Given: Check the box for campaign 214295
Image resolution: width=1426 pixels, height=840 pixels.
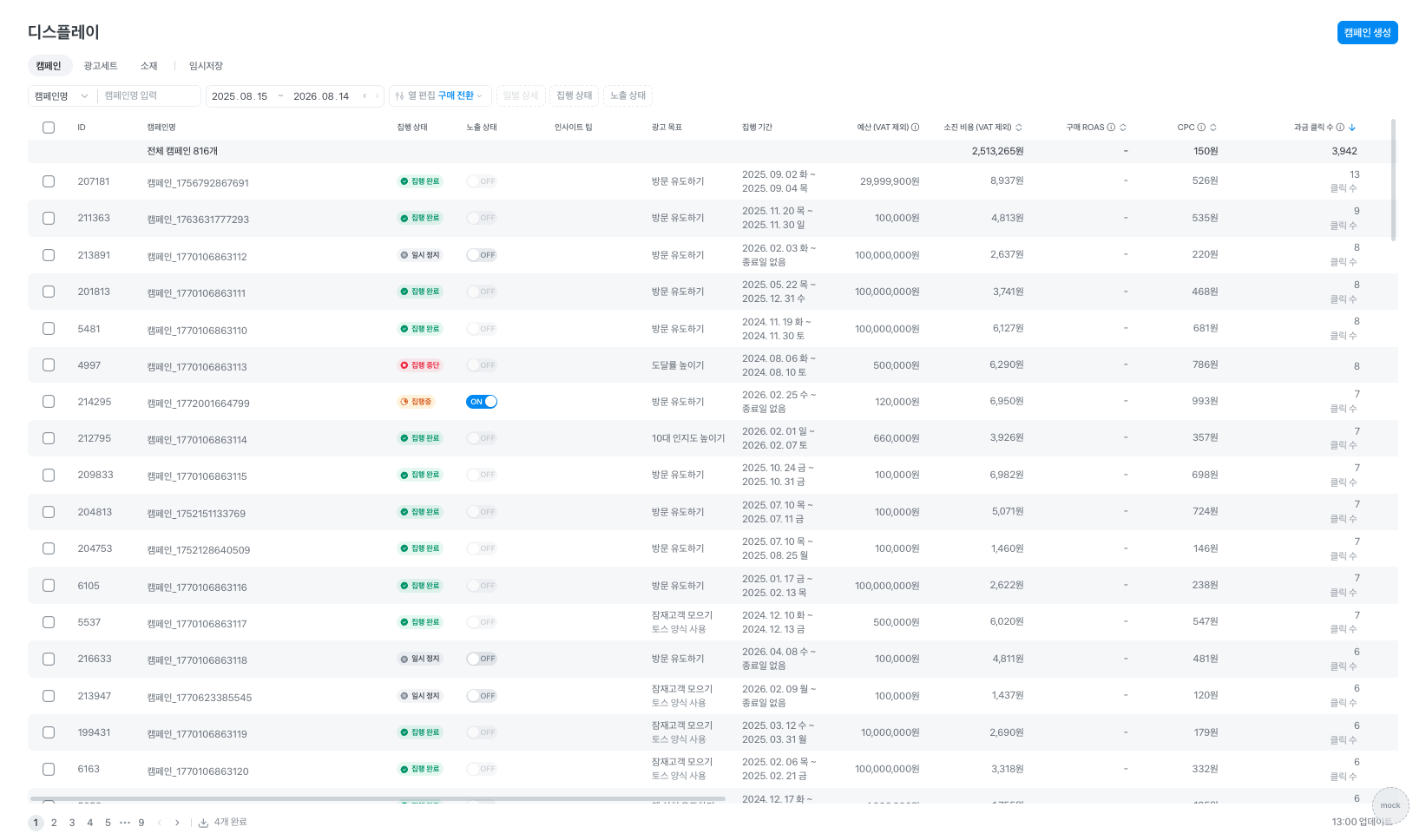Looking at the screenshot, I should point(49,402).
